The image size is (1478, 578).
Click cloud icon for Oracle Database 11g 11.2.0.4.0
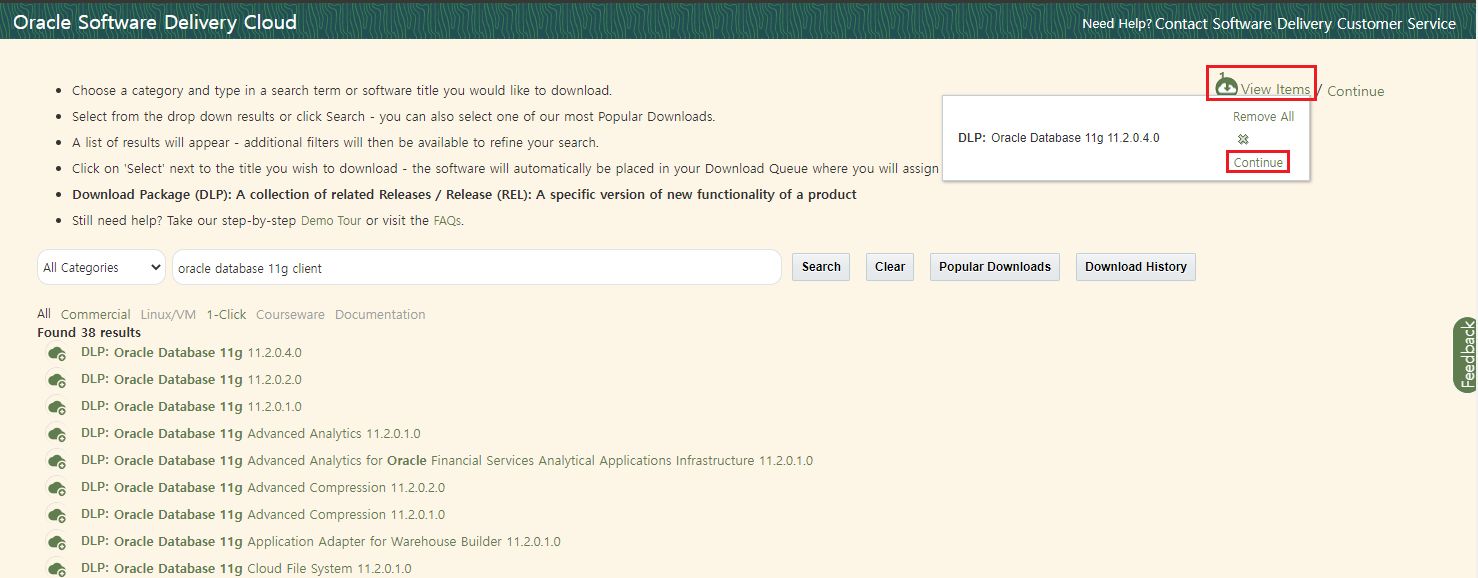pos(57,353)
